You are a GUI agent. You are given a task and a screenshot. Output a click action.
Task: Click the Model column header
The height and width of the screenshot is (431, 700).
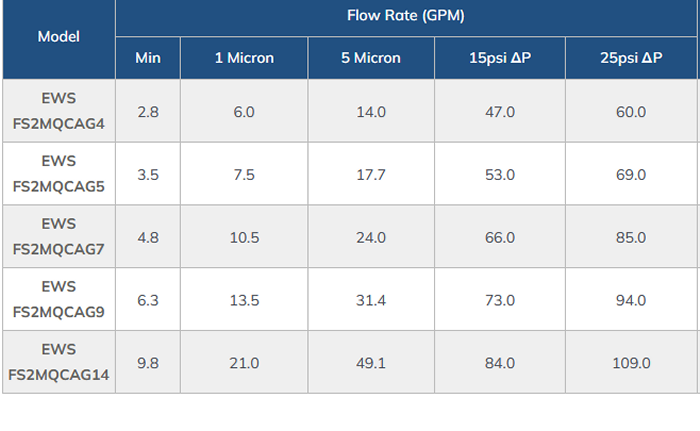click(58, 37)
